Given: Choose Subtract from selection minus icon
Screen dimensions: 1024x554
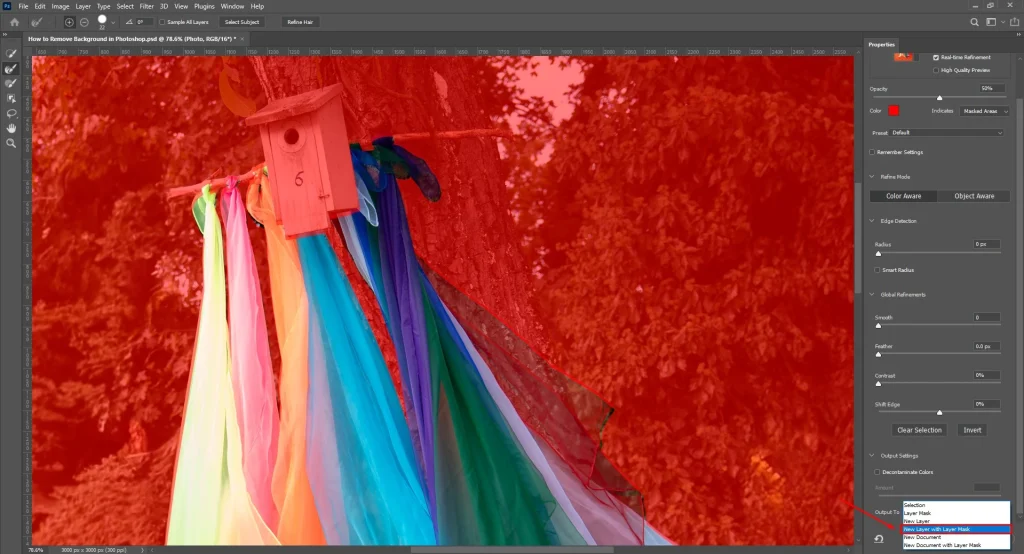Looking at the screenshot, I should (x=84, y=22).
